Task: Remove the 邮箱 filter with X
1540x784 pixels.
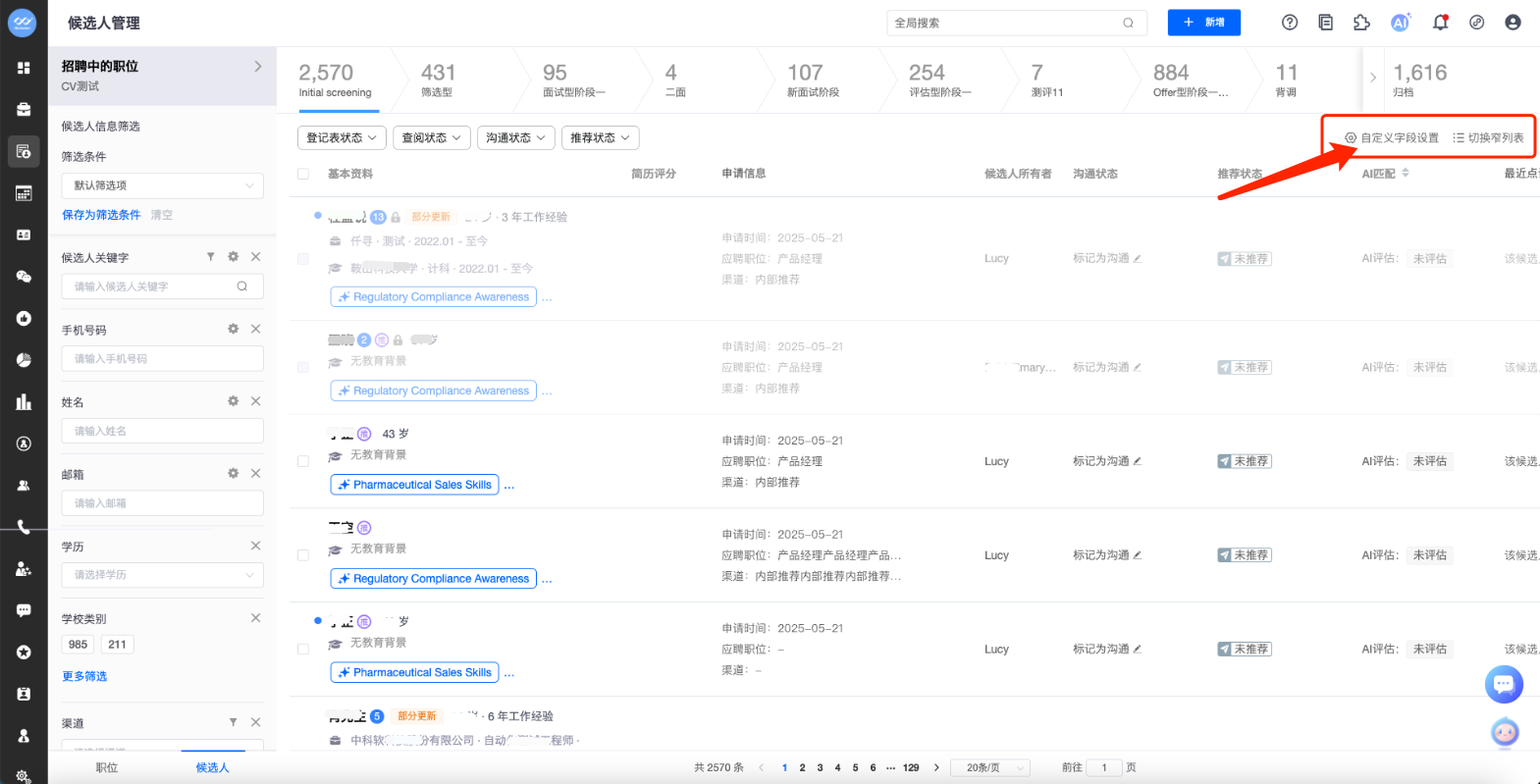Action: point(255,473)
